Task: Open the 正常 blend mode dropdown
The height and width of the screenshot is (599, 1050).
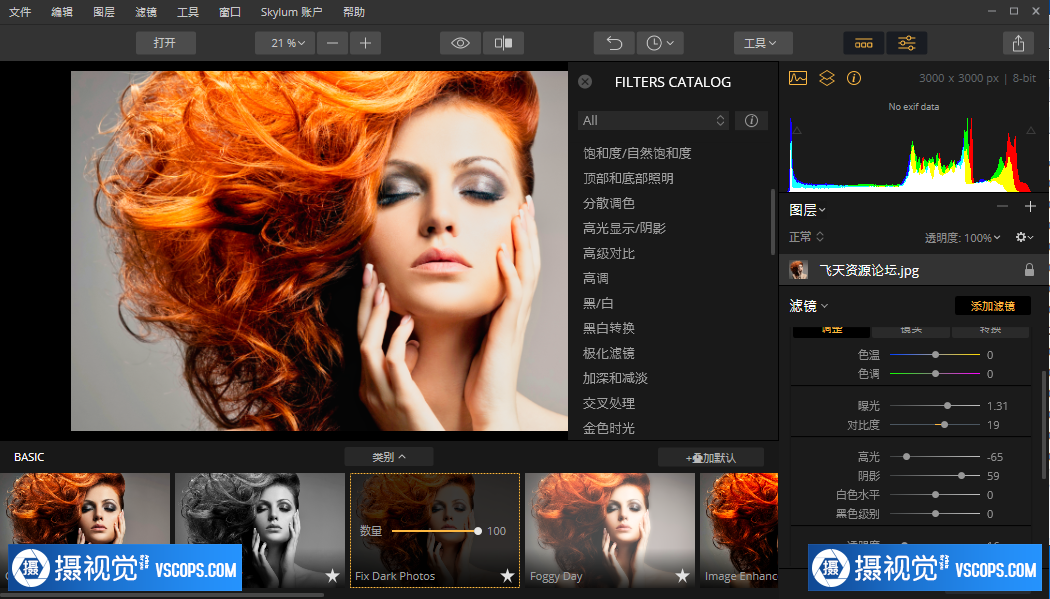Action: coord(806,237)
